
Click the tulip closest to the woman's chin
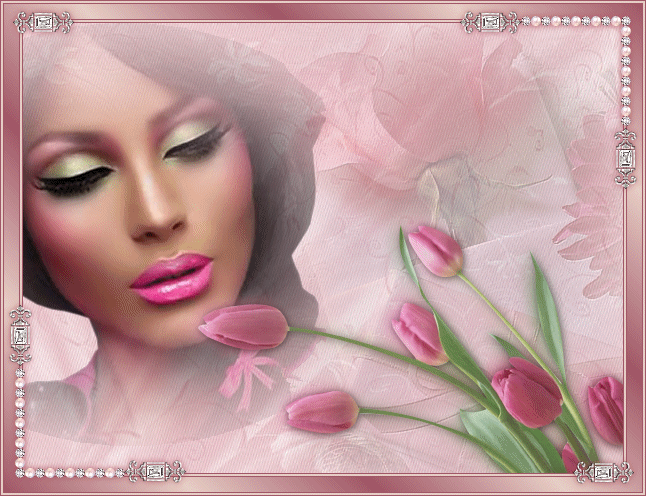pyautogui.click(x=245, y=326)
